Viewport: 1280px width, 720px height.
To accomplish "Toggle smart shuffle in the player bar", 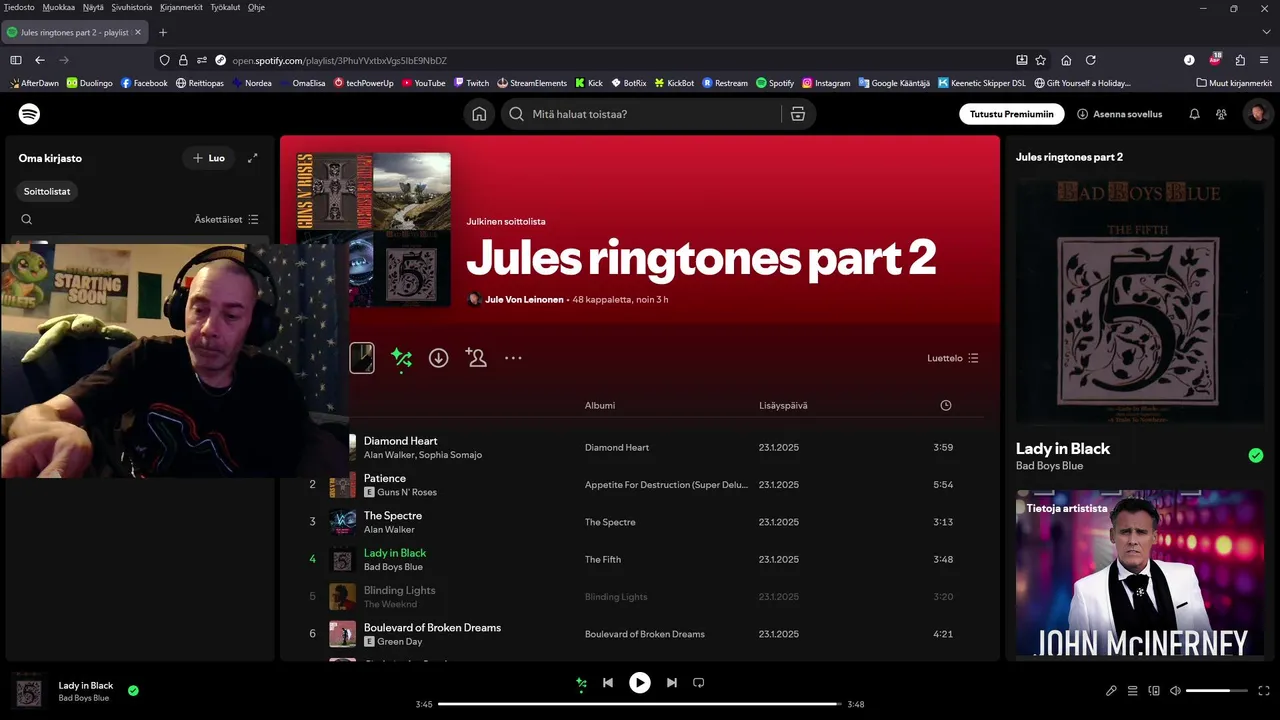I will click(581, 683).
